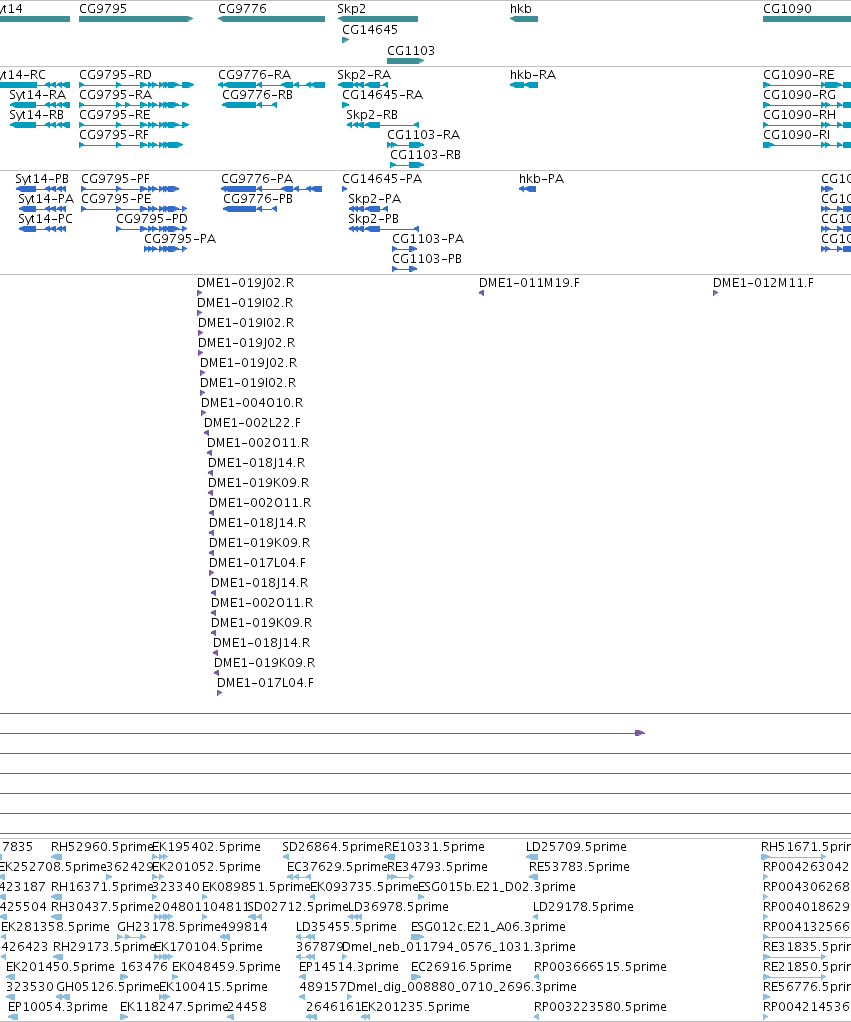Select protein Skp2-PA
This screenshot has width=851, height=1022.
tap(375, 198)
